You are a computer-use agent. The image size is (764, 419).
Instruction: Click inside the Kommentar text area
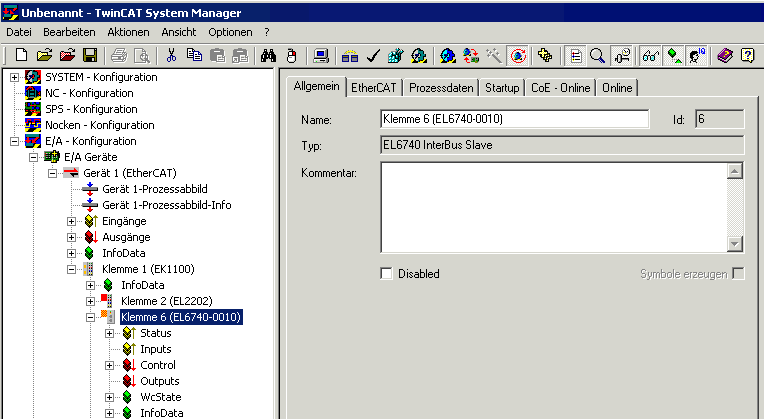click(x=554, y=208)
